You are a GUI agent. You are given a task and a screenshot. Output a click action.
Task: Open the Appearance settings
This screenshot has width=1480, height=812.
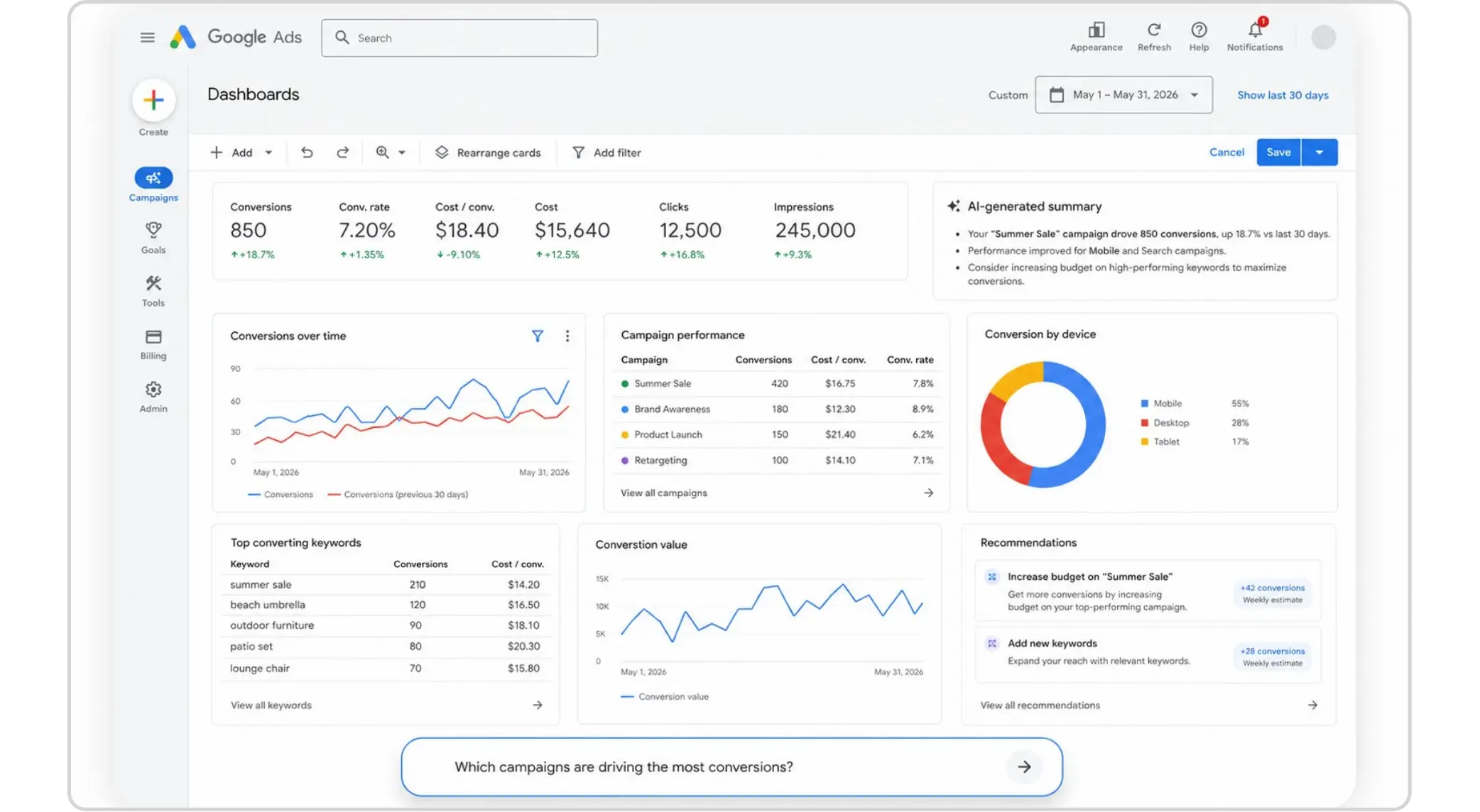(1096, 37)
